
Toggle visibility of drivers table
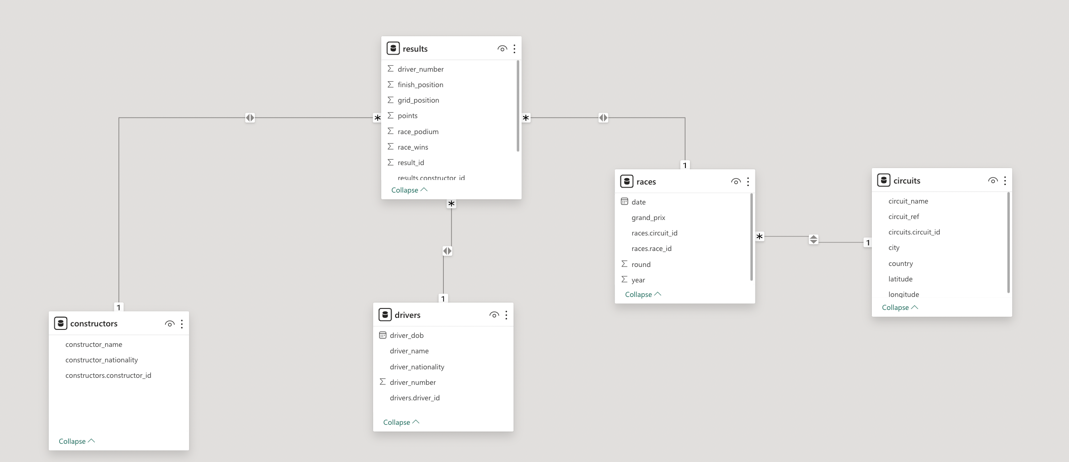click(x=494, y=315)
